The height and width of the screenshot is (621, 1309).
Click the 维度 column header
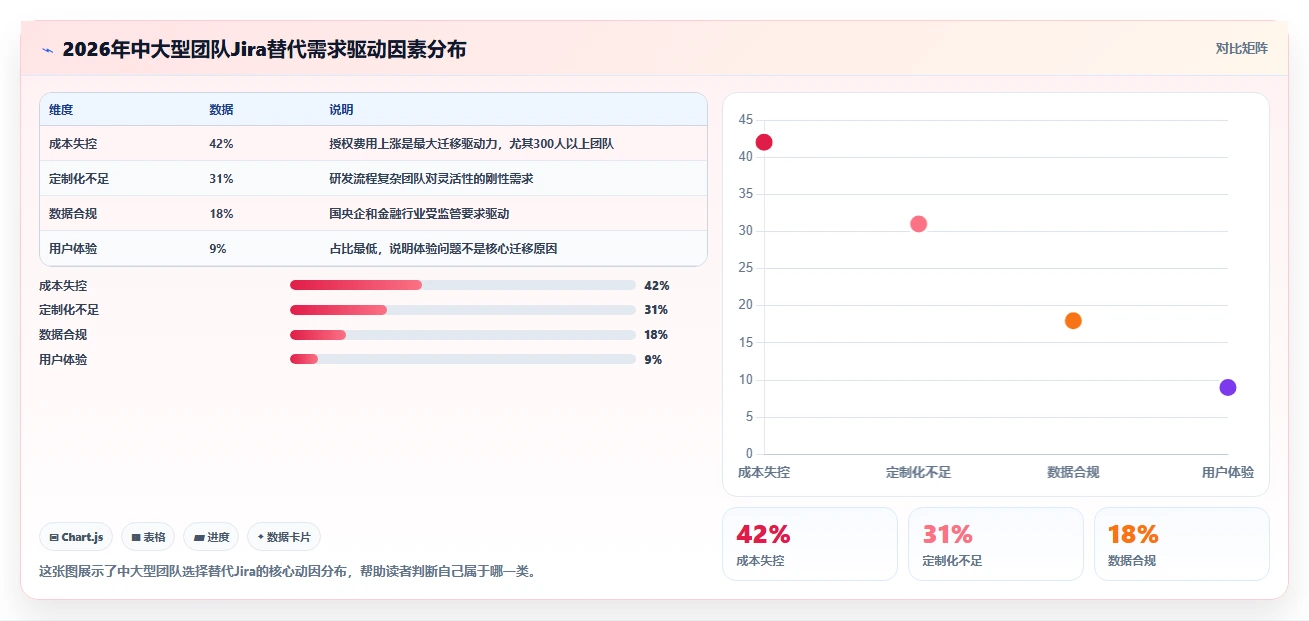pos(61,109)
